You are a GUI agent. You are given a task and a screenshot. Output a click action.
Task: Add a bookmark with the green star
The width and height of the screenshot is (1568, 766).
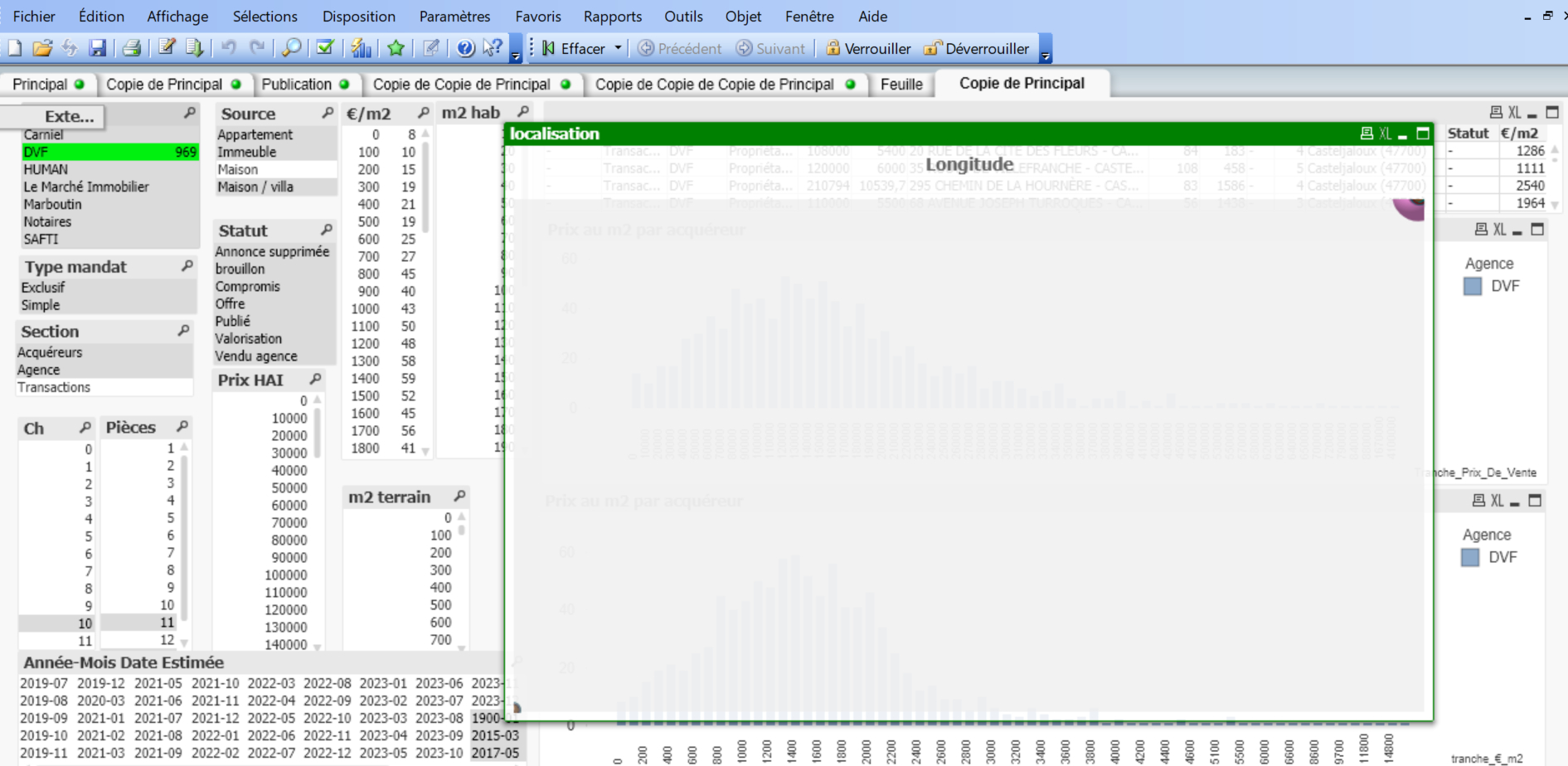(x=396, y=48)
